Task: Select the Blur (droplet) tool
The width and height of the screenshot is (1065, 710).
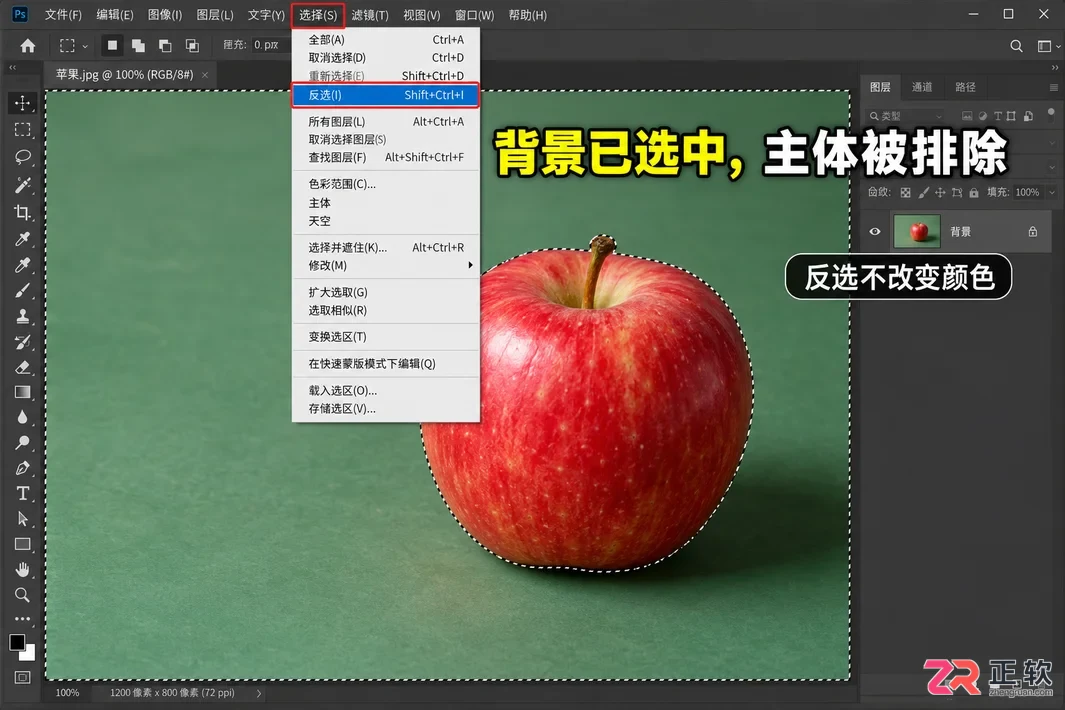Action: pyautogui.click(x=22, y=417)
